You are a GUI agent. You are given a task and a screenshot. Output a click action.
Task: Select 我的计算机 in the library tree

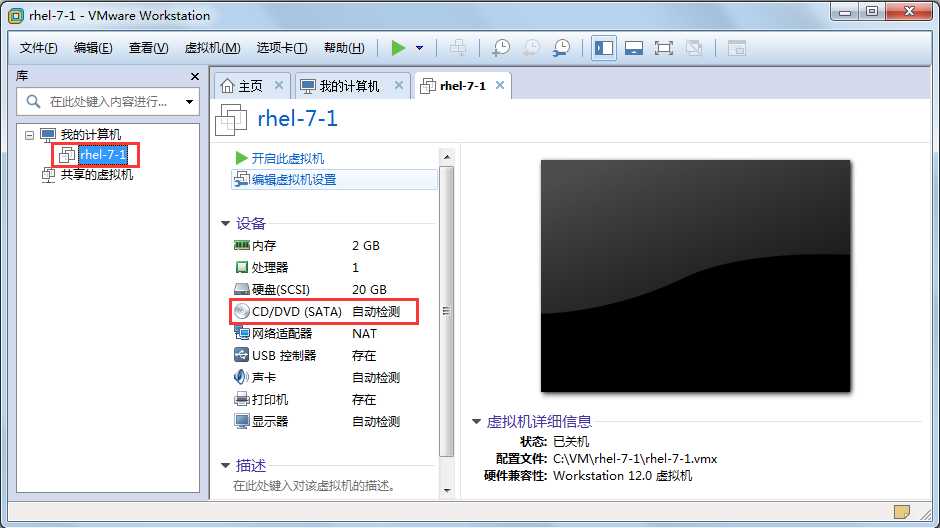(91, 134)
